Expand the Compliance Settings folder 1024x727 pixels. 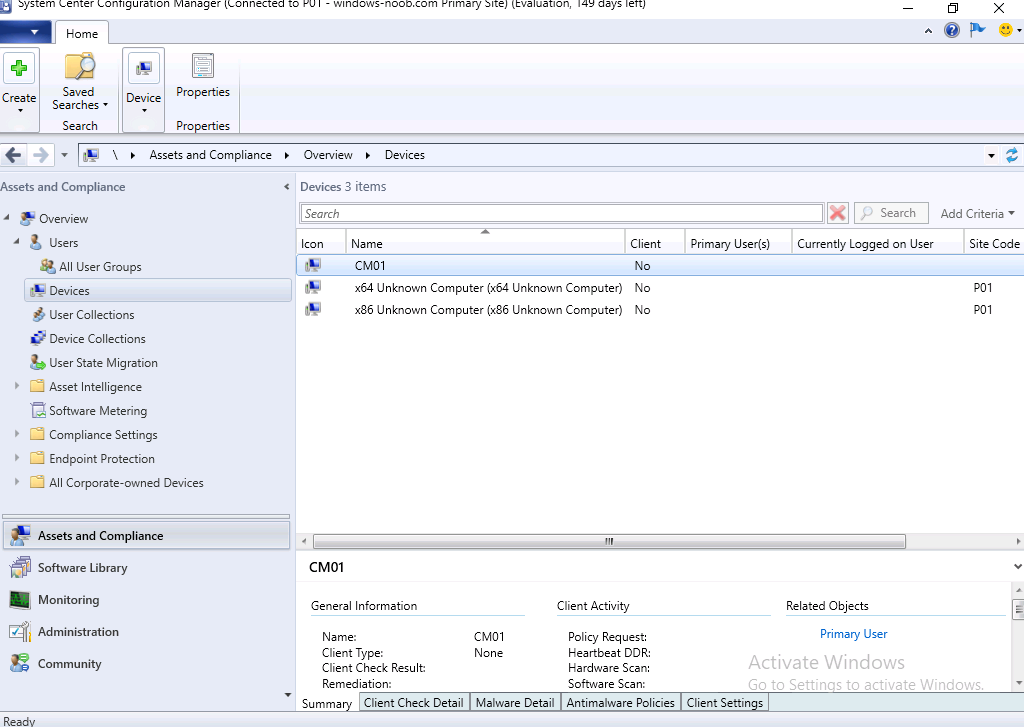[17, 434]
